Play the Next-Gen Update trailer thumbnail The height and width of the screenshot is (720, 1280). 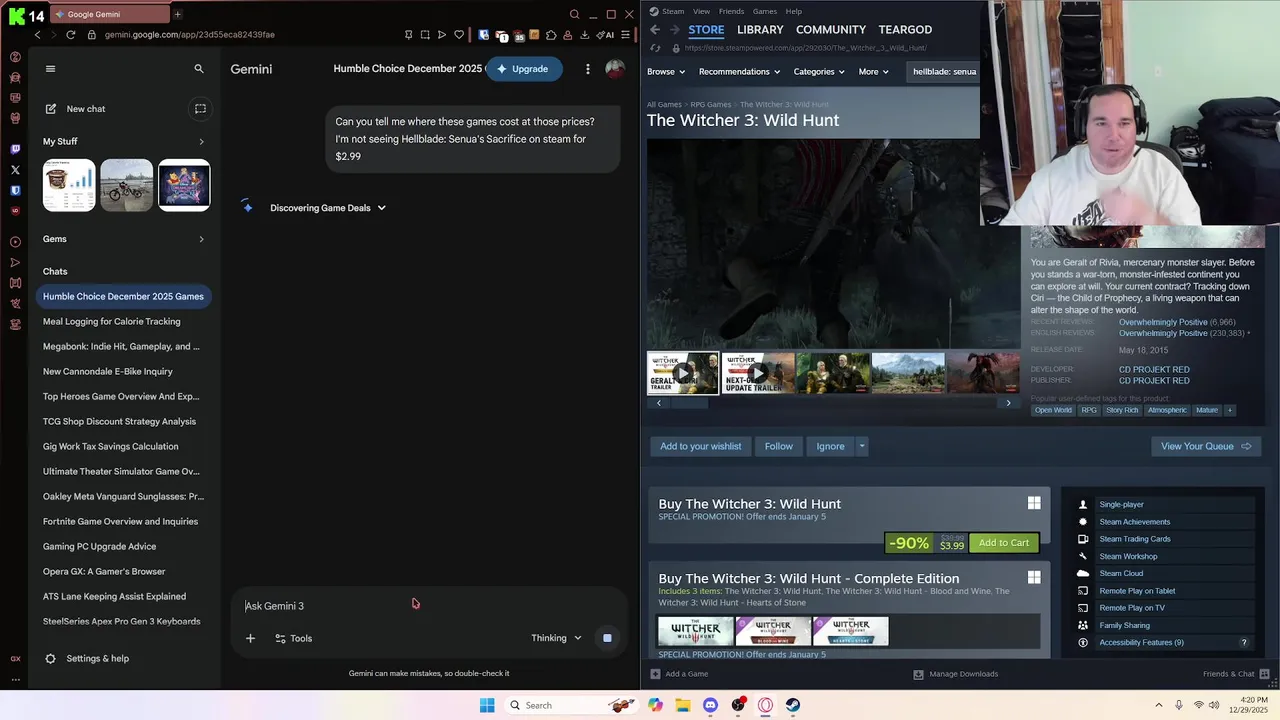click(x=758, y=373)
